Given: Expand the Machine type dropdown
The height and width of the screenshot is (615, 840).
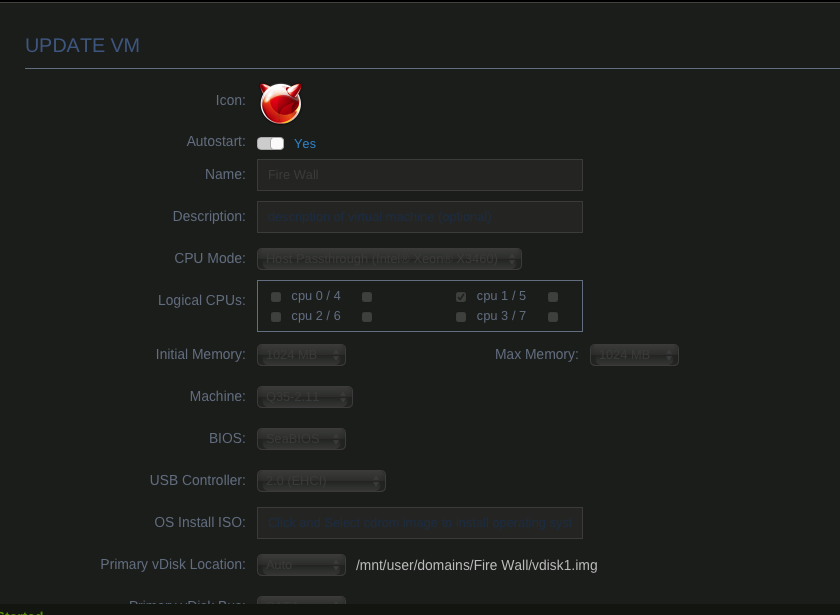Looking at the screenshot, I should pyautogui.click(x=305, y=397).
